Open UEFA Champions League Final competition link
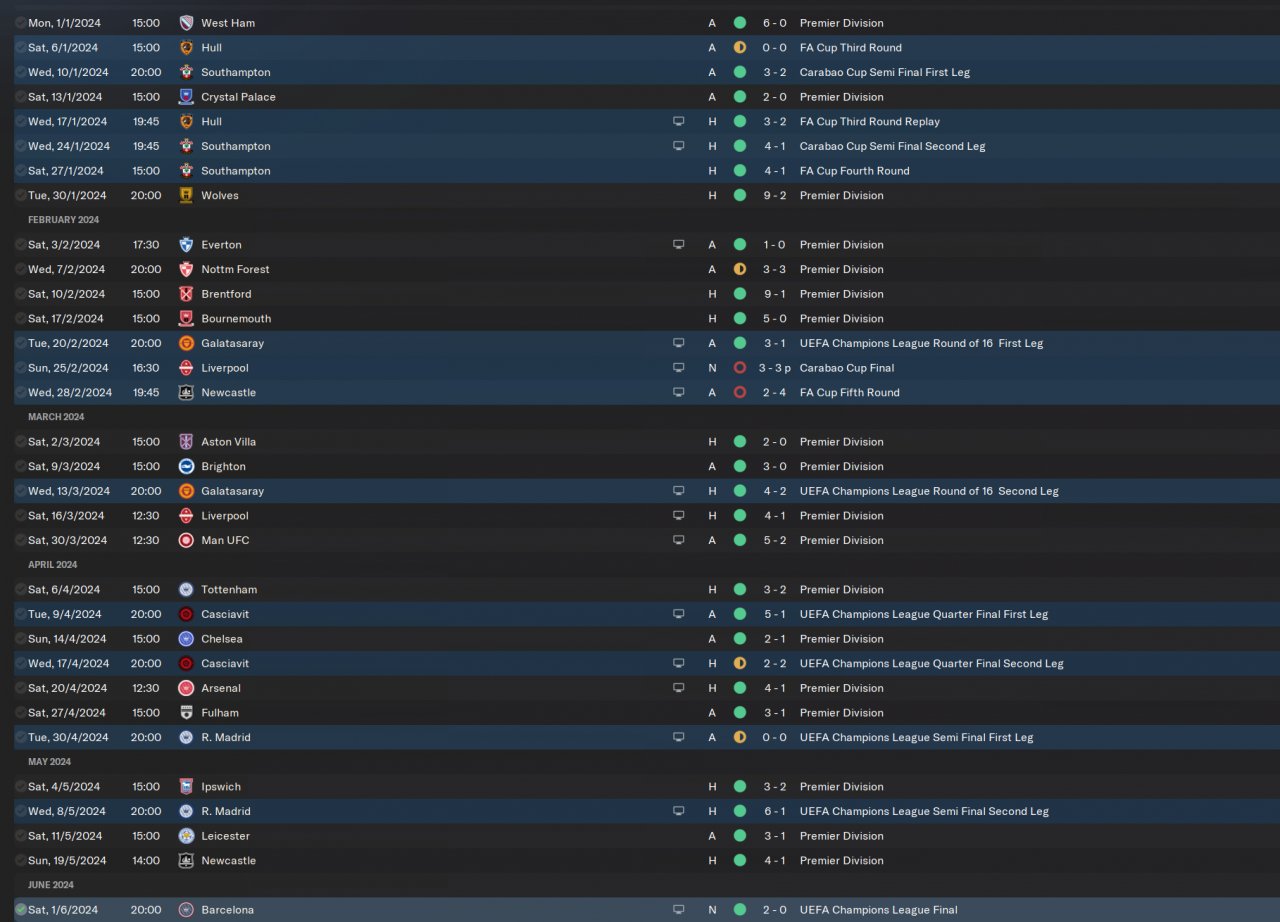Viewport: 1280px width, 922px height. (x=878, y=910)
